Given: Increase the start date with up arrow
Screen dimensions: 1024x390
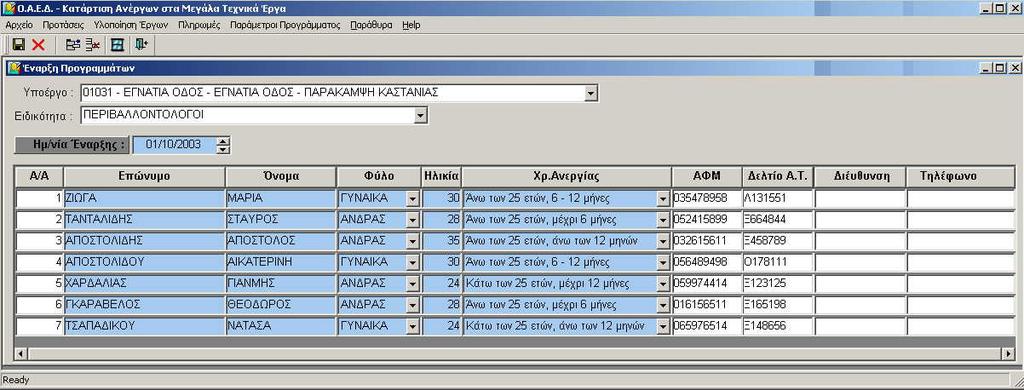Looking at the screenshot, I should click(223, 141).
